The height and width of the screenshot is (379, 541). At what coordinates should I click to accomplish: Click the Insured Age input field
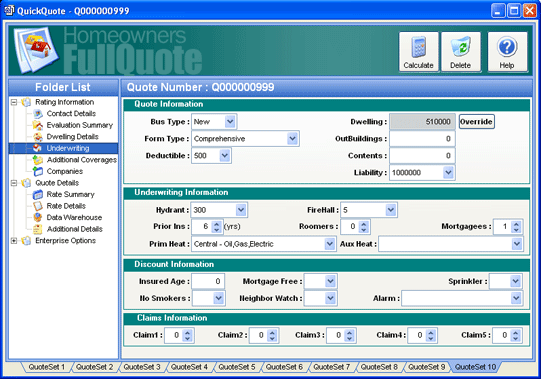point(208,281)
